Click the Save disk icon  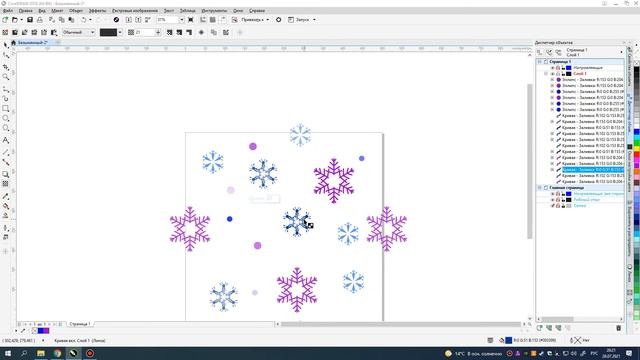pyautogui.click(x=30, y=20)
